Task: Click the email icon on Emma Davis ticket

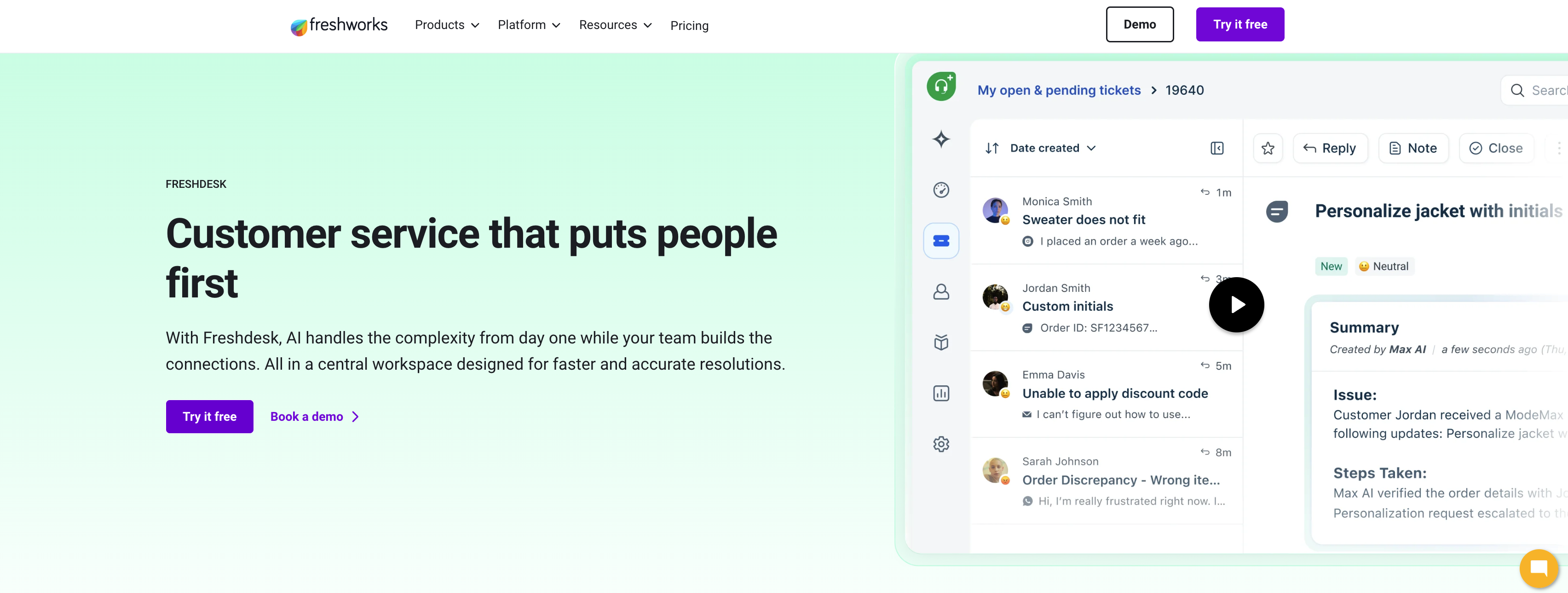Action: 1026,415
